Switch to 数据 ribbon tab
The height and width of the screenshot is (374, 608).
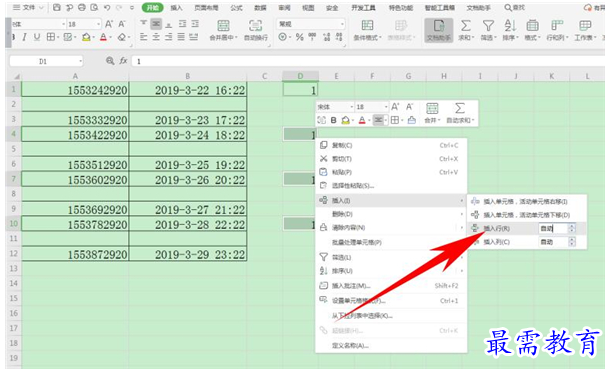(260, 8)
